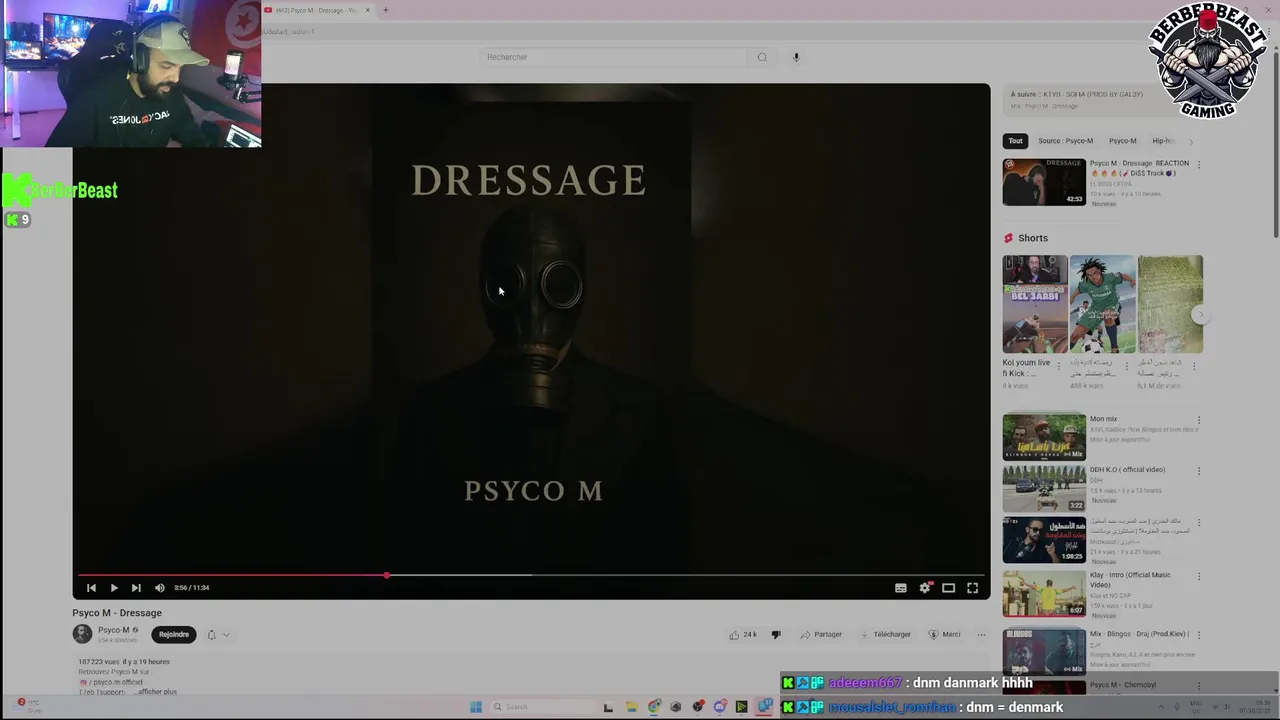Image resolution: width=1280 pixels, height=720 pixels.
Task: Click the Télécharger download button
Action: pyautogui.click(x=884, y=634)
